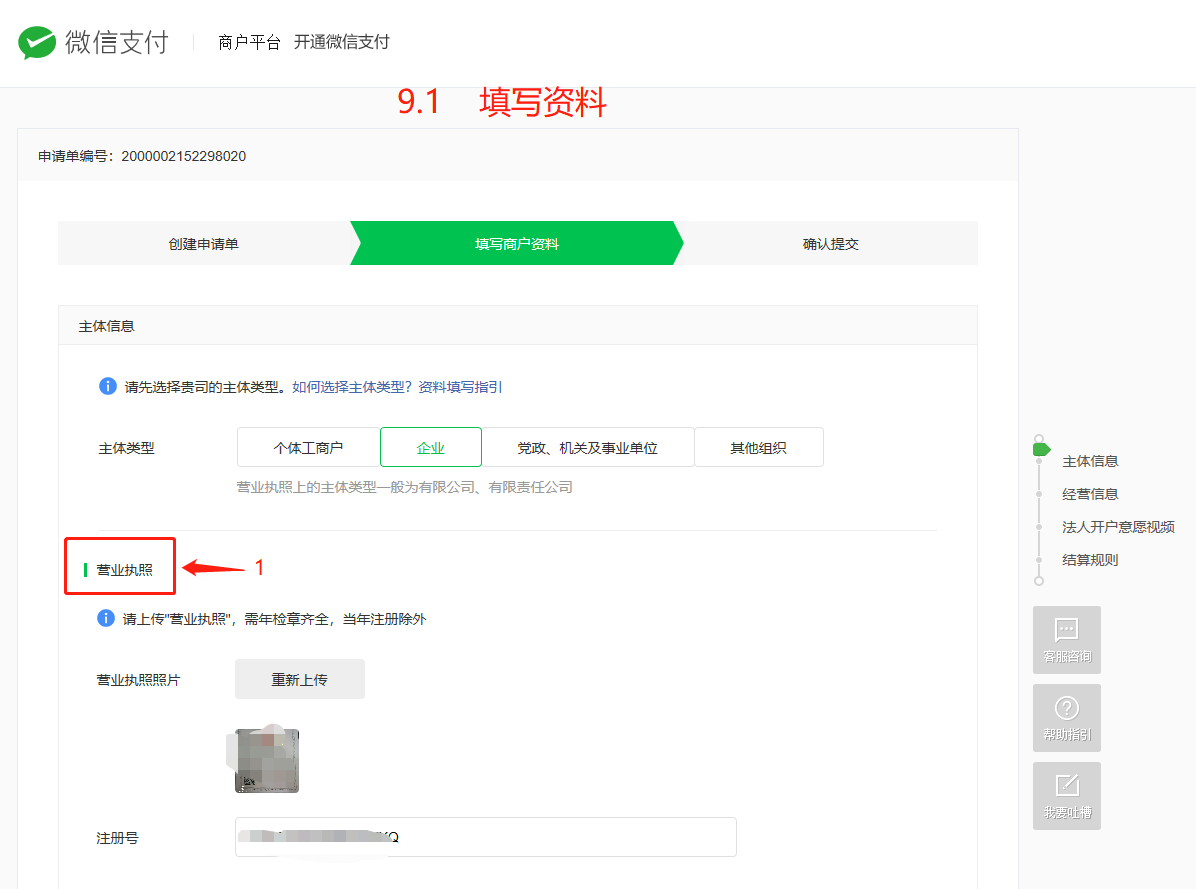Click the green marker beside 主体信息

coord(1041,450)
